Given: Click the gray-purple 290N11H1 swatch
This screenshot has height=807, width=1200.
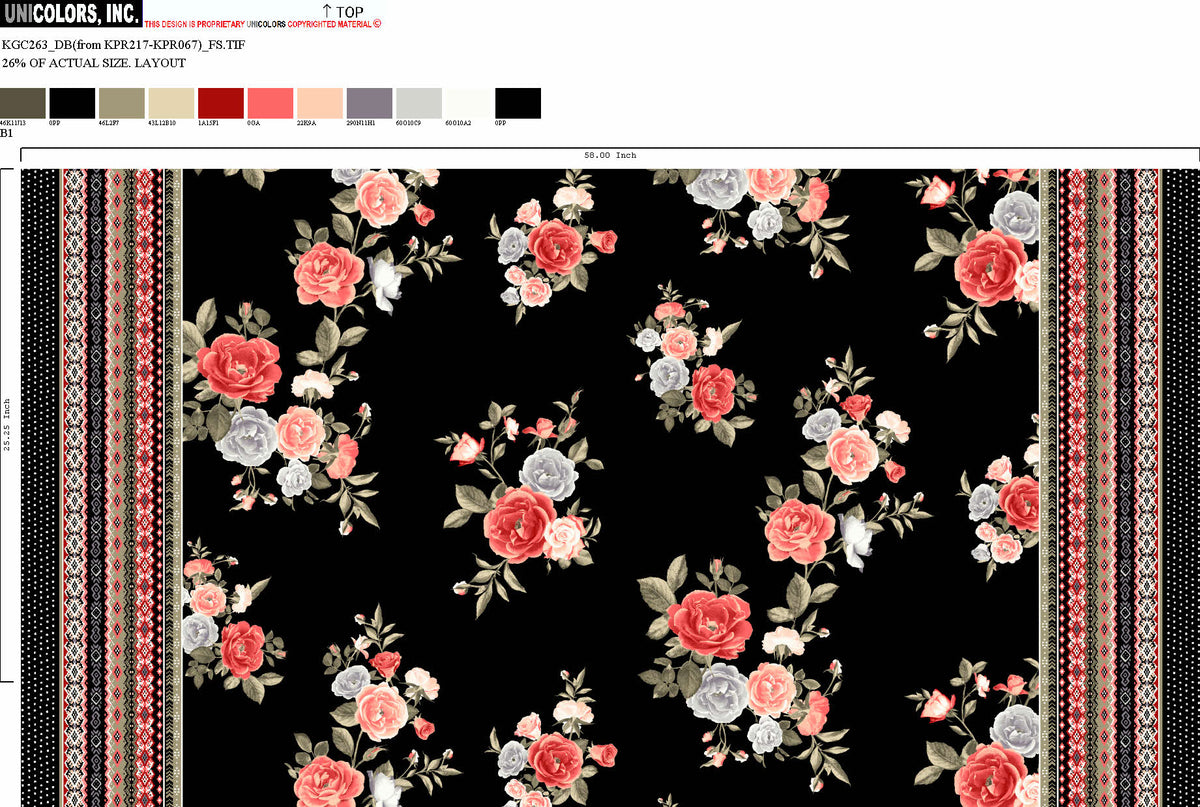Looking at the screenshot, I should pyautogui.click(x=370, y=103).
